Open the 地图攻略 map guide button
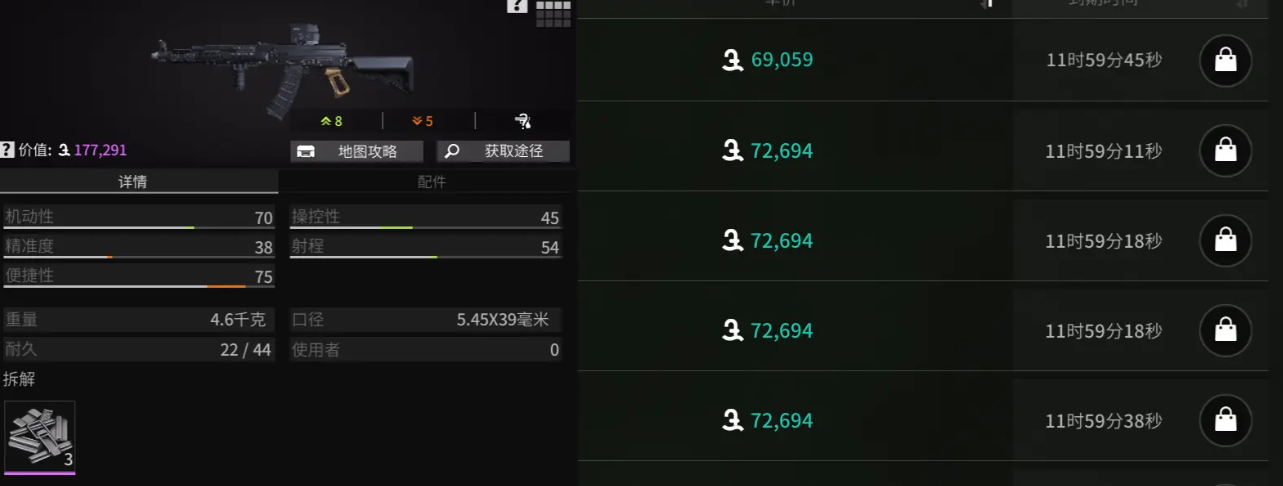The height and width of the screenshot is (486, 1283). pyautogui.click(x=357, y=151)
